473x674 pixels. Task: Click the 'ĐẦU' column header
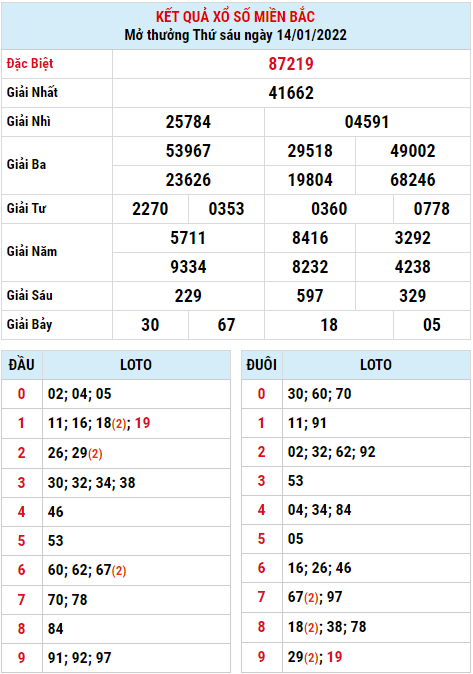[x=22, y=365]
